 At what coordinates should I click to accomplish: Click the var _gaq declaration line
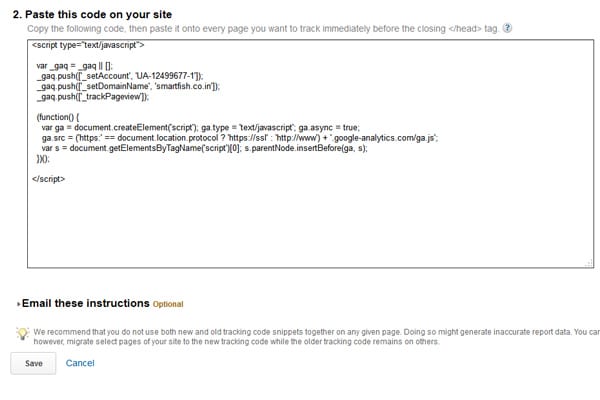click(x=75, y=65)
